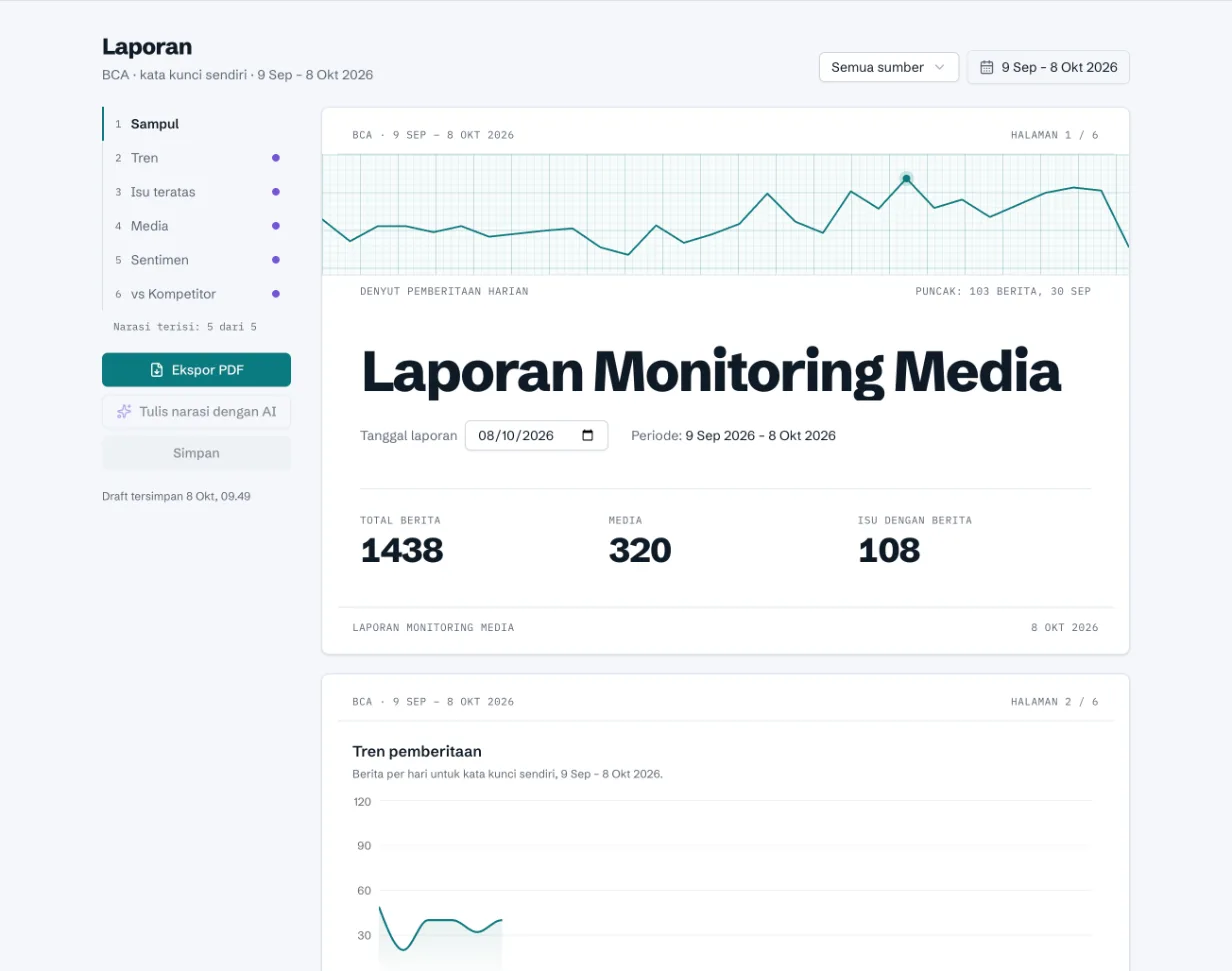The height and width of the screenshot is (971, 1232).
Task: Click the download icon on Ekspor PDF
Action: pos(157,370)
